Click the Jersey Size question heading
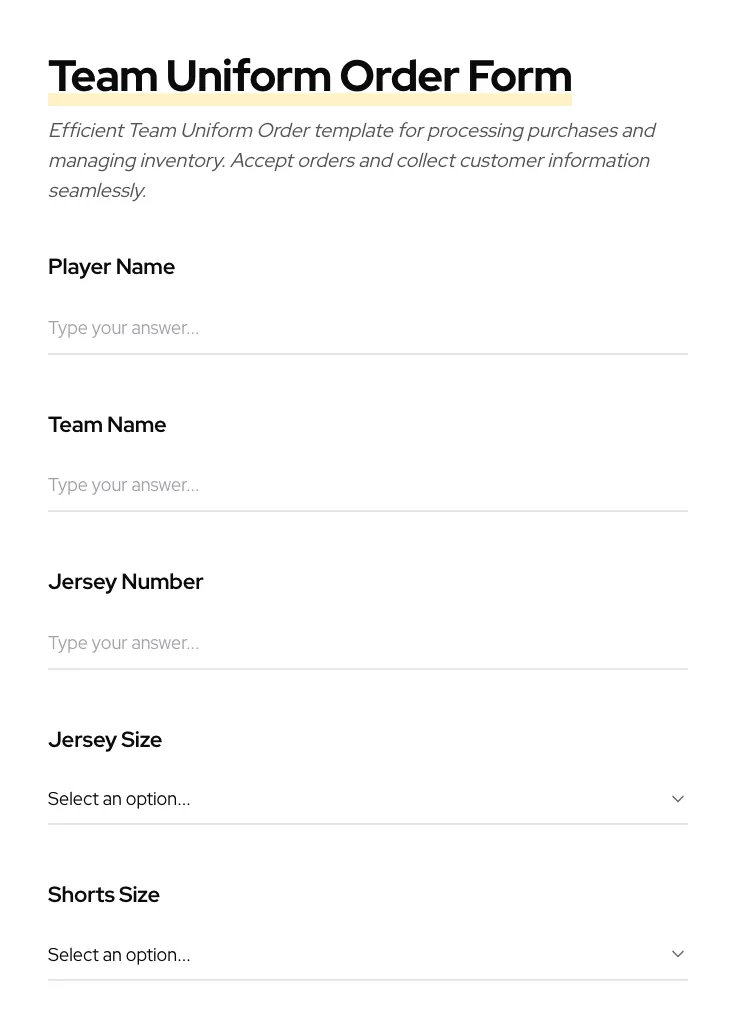This screenshot has height=1024, width=736. click(x=105, y=740)
